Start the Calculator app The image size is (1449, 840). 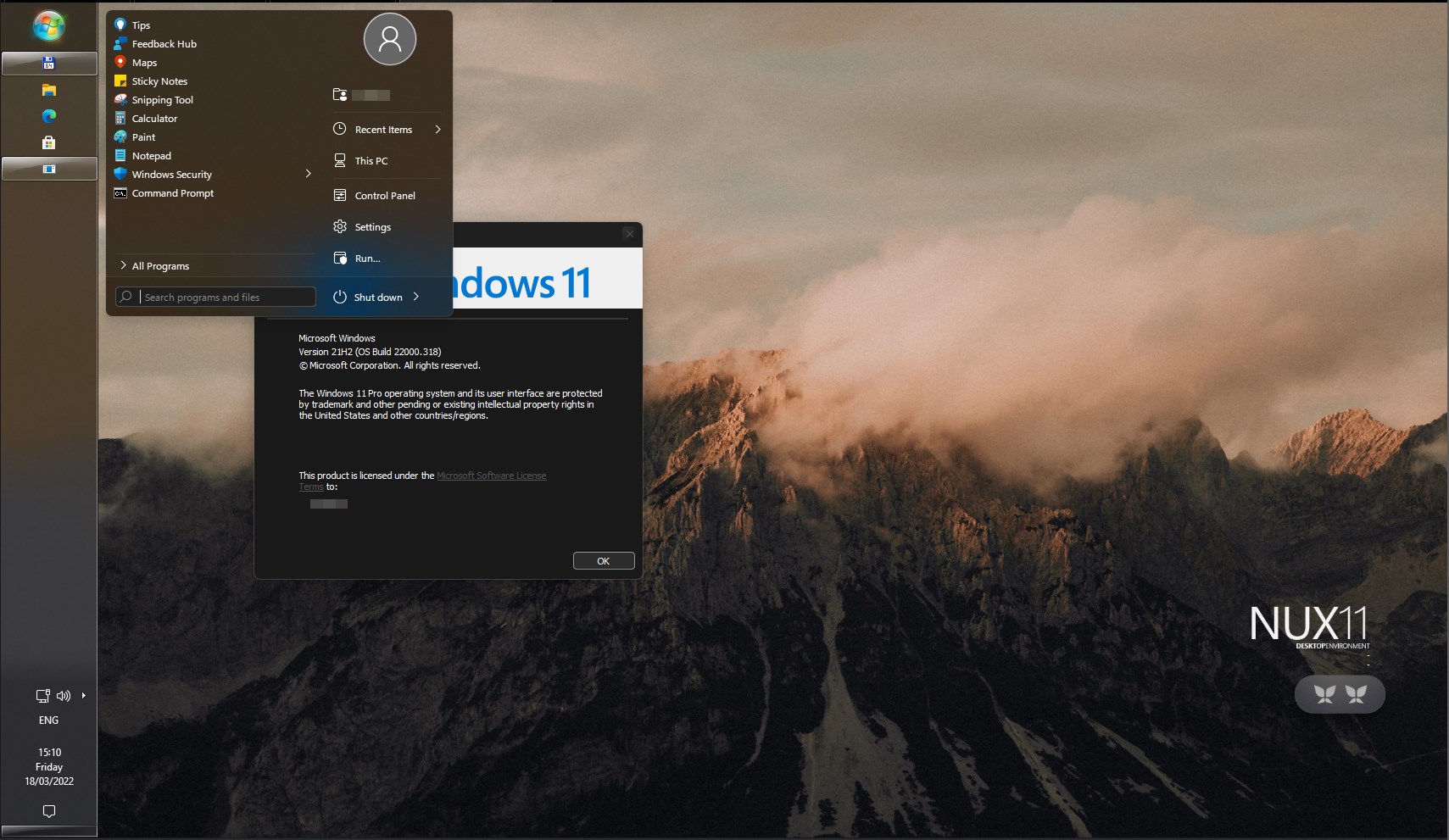tap(155, 118)
